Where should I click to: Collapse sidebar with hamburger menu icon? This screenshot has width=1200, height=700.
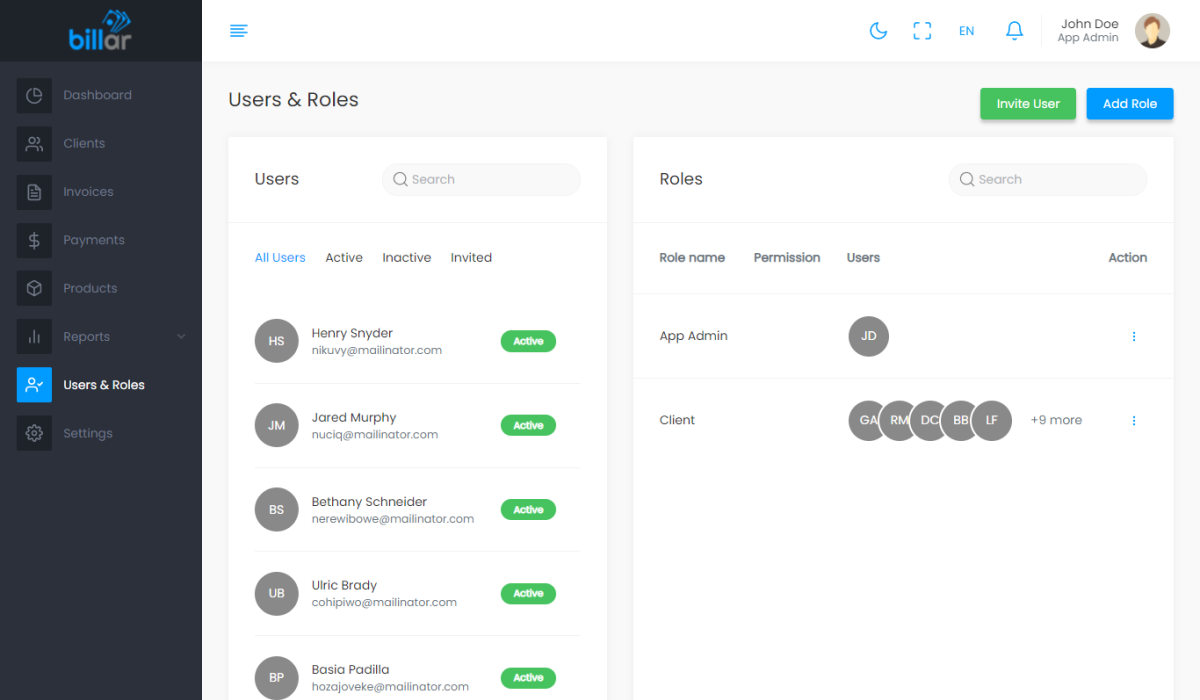238,31
